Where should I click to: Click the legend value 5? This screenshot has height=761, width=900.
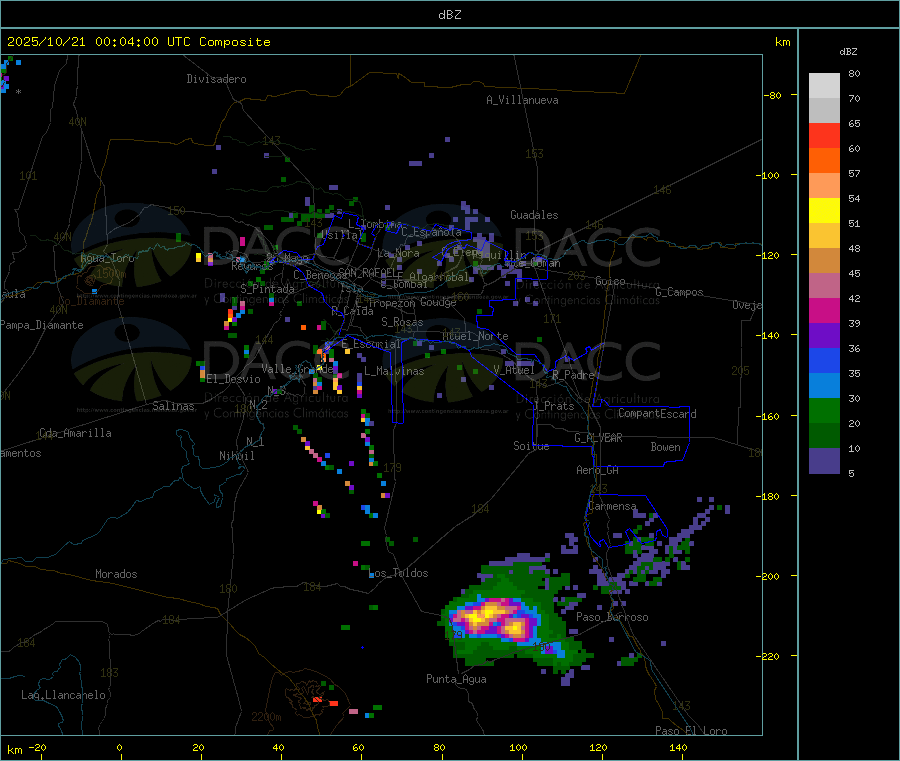[851, 473]
